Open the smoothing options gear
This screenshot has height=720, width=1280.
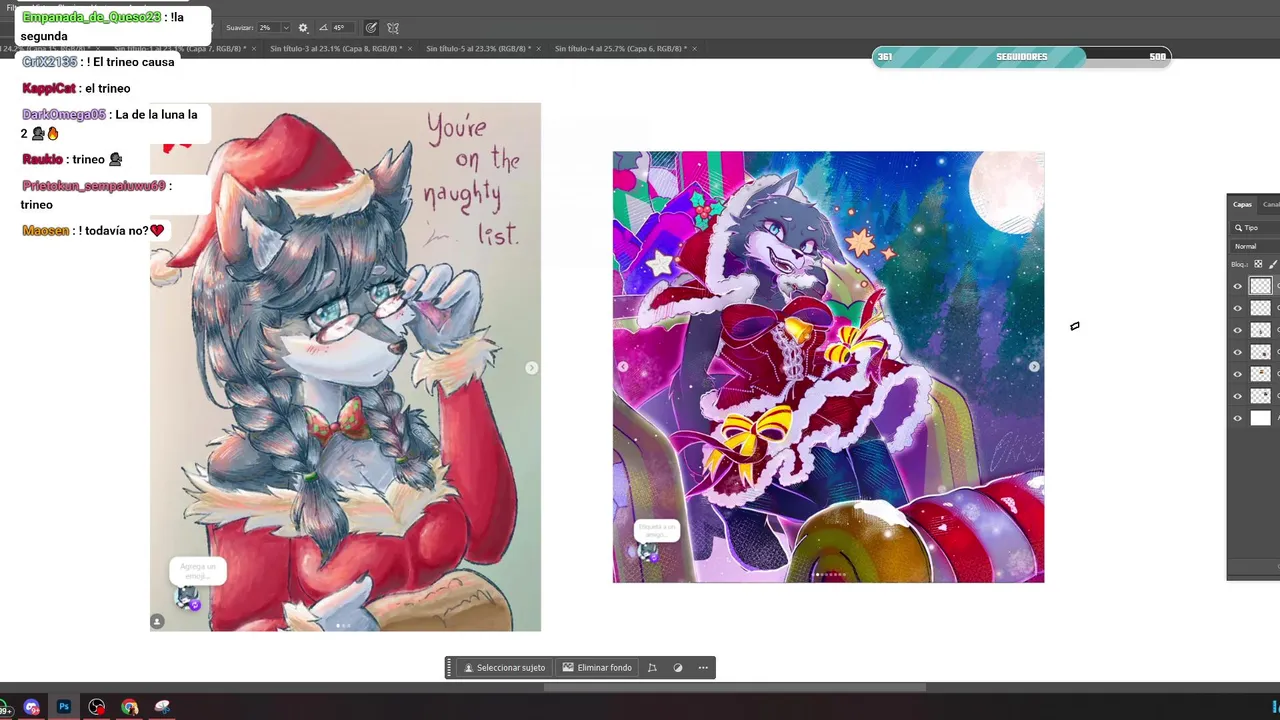(303, 28)
